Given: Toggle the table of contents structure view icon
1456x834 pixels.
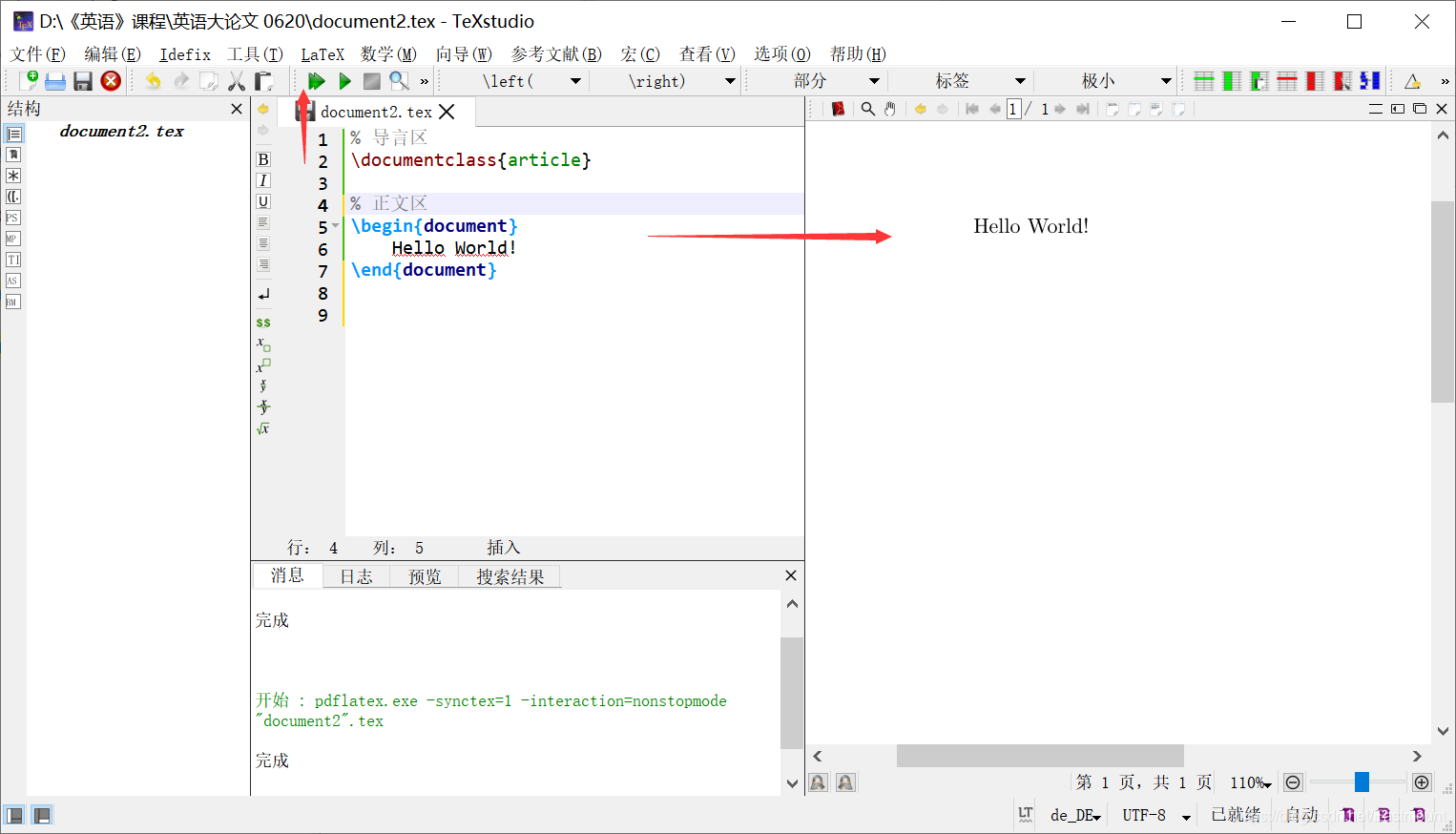Looking at the screenshot, I should click(x=13, y=134).
